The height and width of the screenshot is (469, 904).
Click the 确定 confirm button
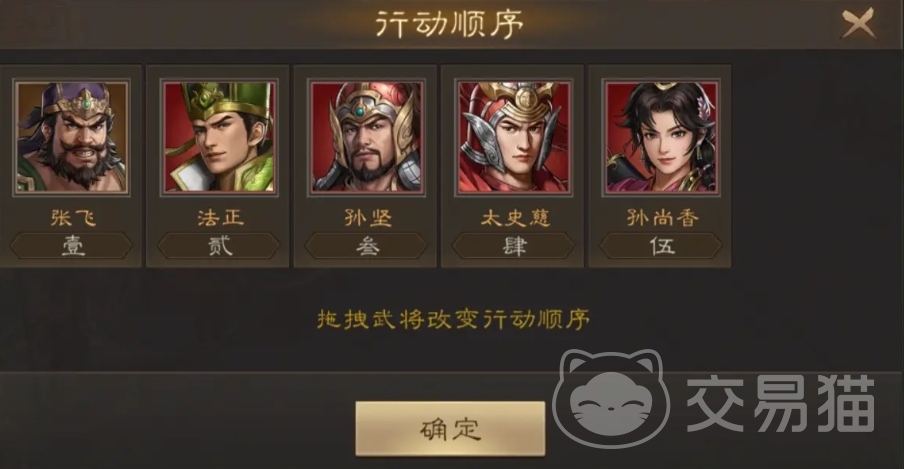pos(450,429)
